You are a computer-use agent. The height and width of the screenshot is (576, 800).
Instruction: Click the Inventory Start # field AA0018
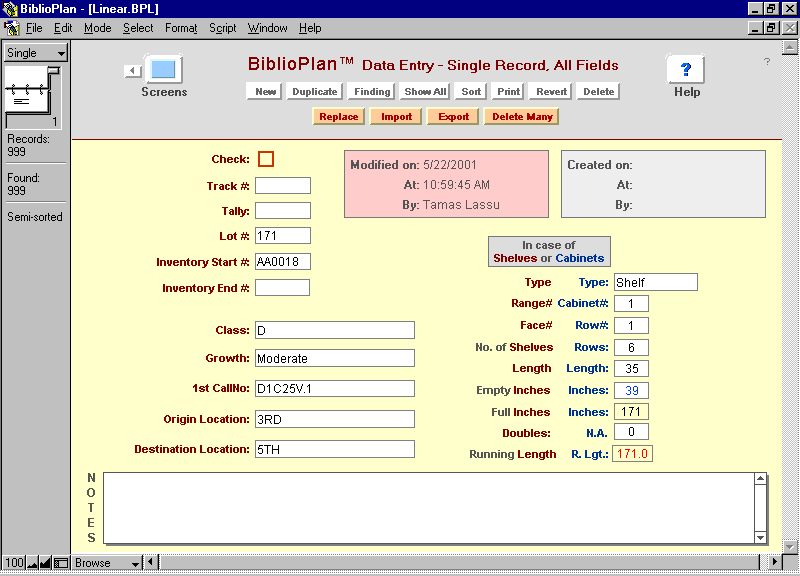tap(283, 262)
